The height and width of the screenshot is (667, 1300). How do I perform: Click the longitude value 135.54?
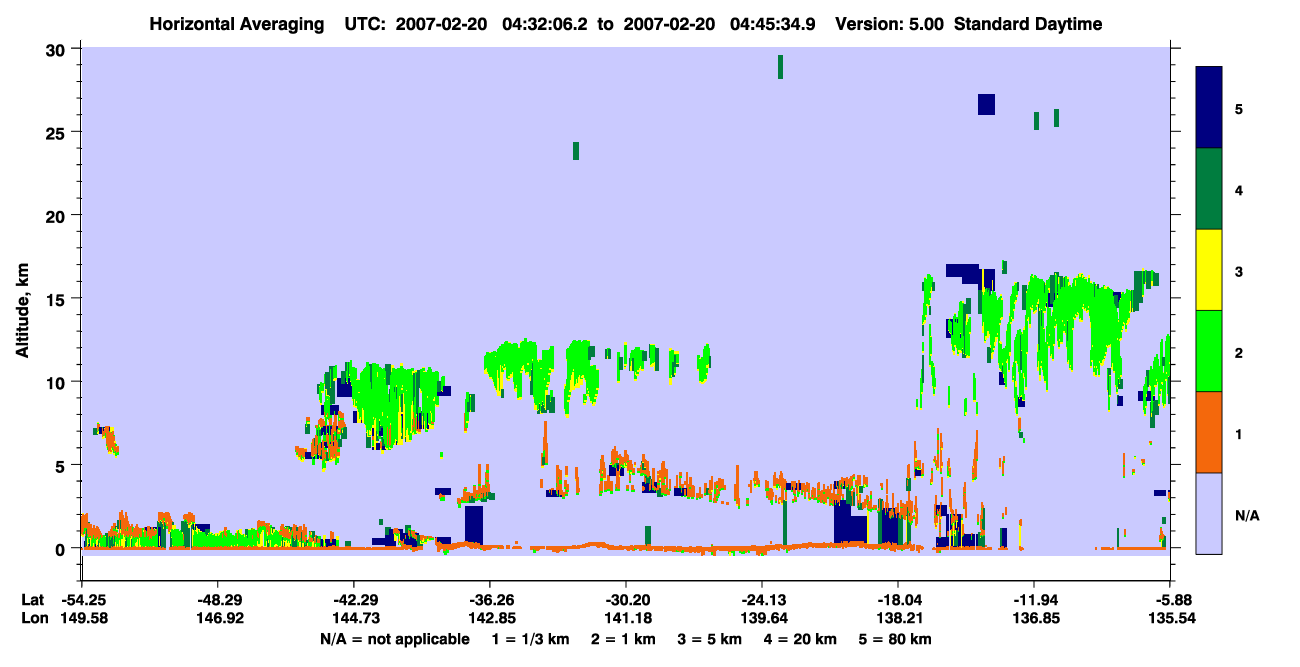pos(1170,618)
